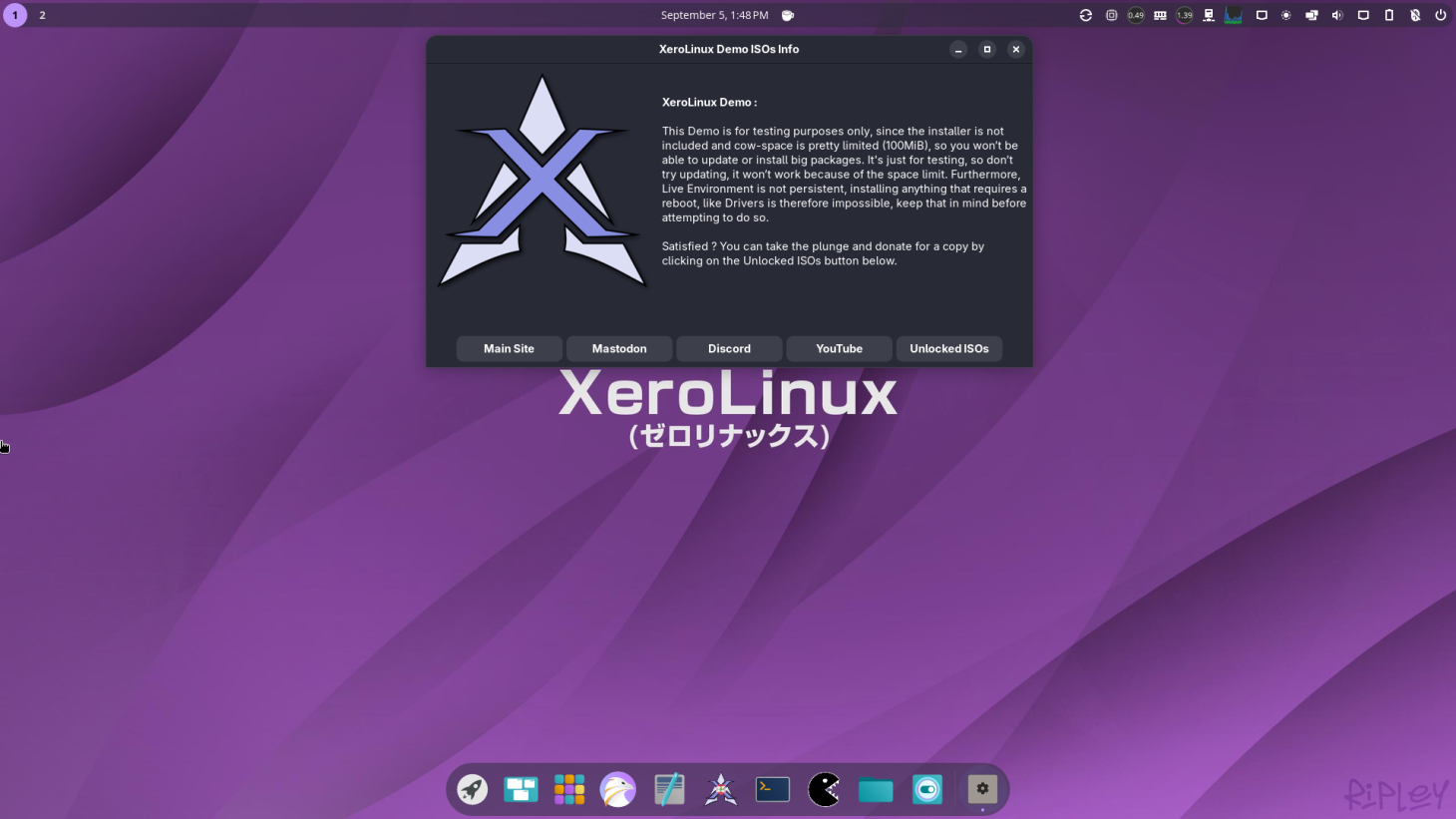Select workspace 1 indicator
The image size is (1456, 819).
pyautogui.click(x=15, y=15)
